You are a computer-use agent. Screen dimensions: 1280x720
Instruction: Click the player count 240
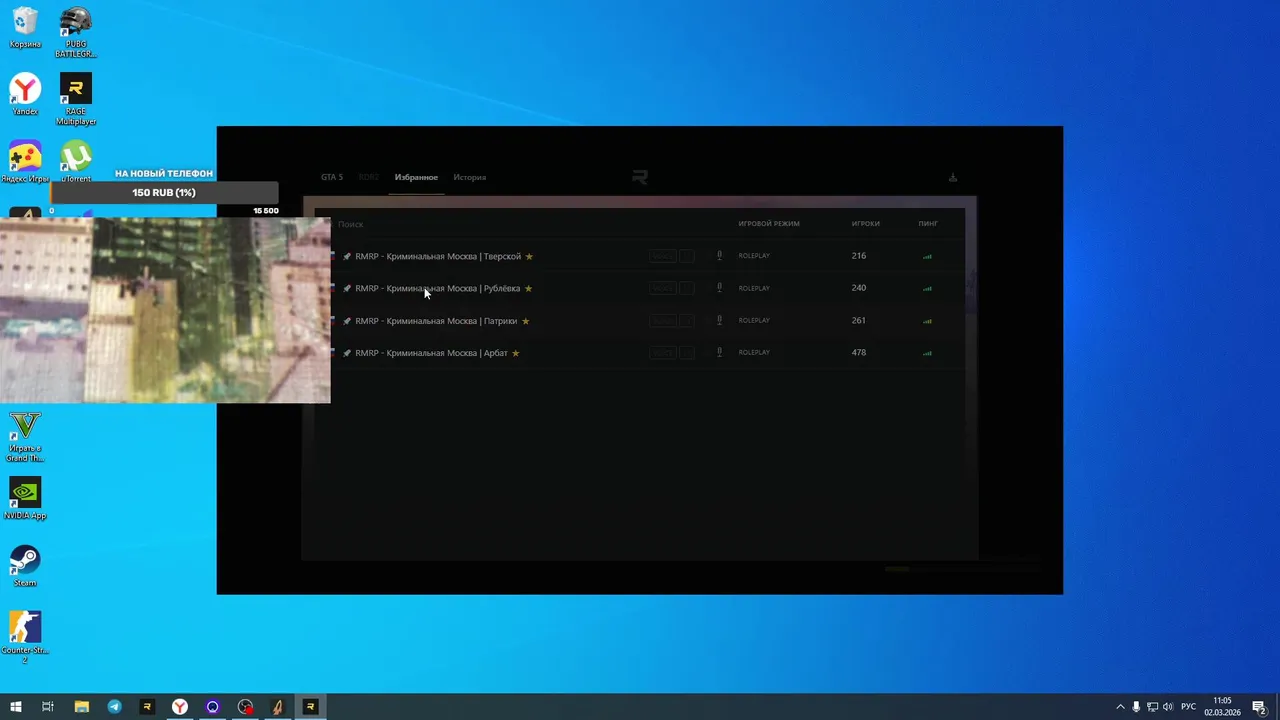(x=859, y=288)
